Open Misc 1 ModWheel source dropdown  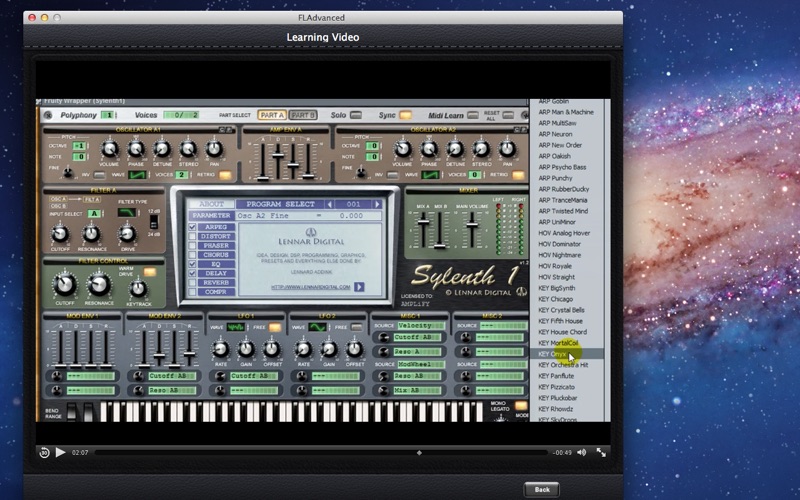point(421,364)
